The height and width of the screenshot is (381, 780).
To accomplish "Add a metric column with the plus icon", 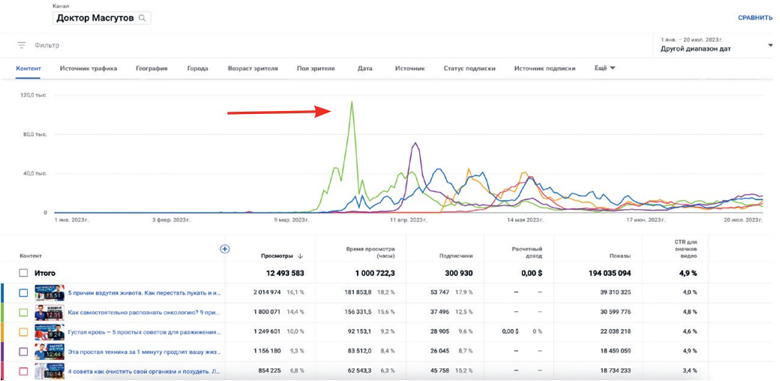I will (x=225, y=249).
